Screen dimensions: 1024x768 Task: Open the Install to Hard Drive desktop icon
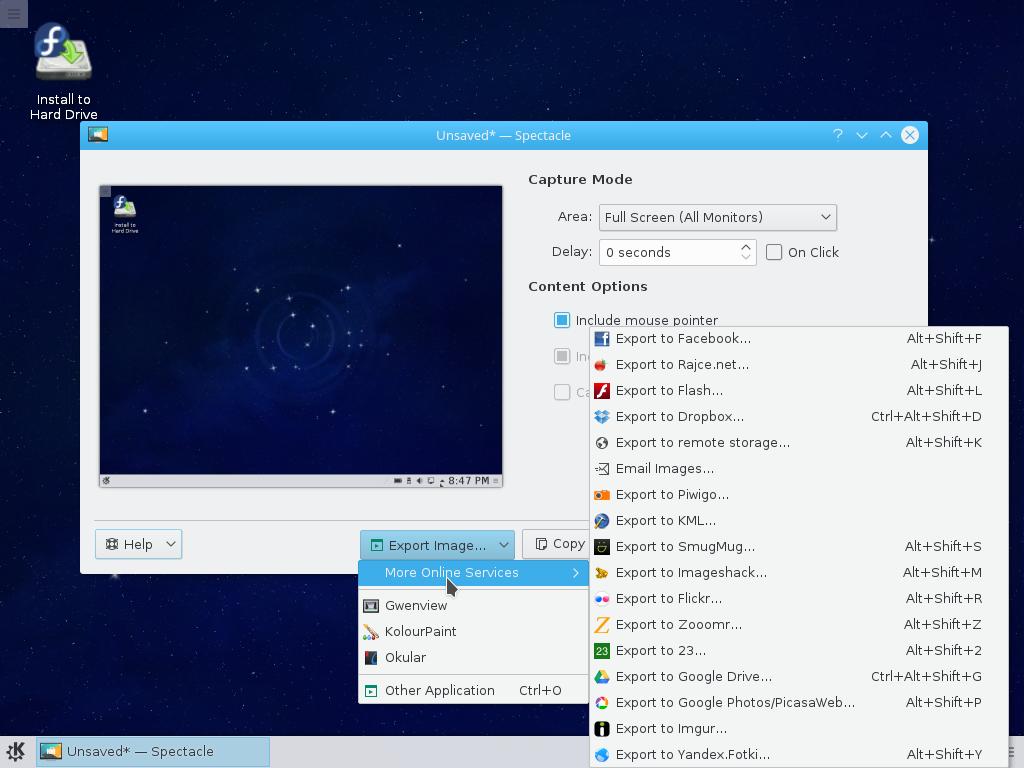click(63, 72)
